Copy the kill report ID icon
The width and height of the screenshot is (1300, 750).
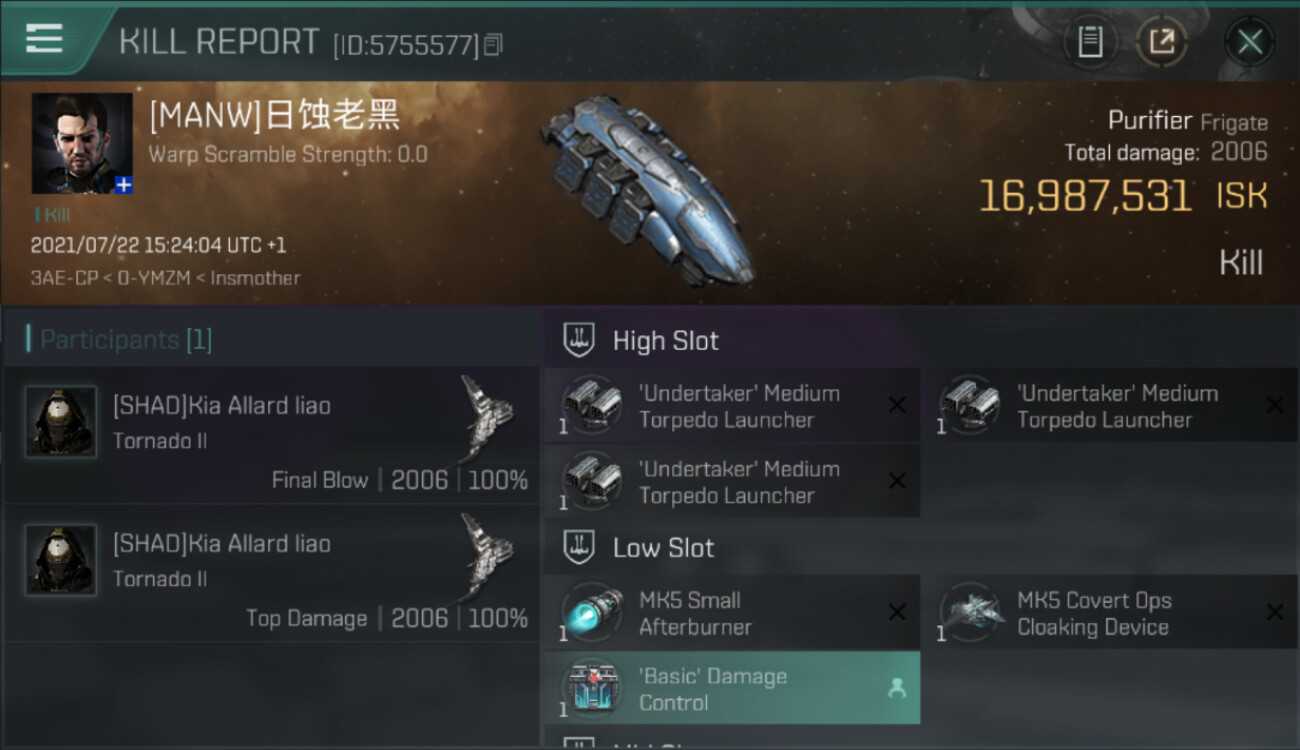coord(493,45)
